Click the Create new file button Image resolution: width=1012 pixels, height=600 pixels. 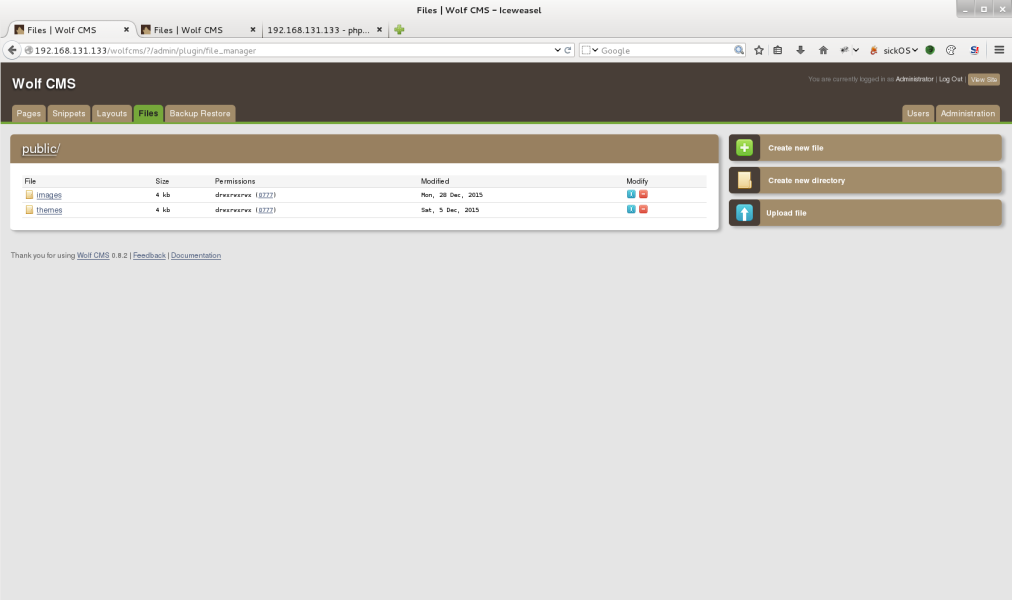(865, 148)
